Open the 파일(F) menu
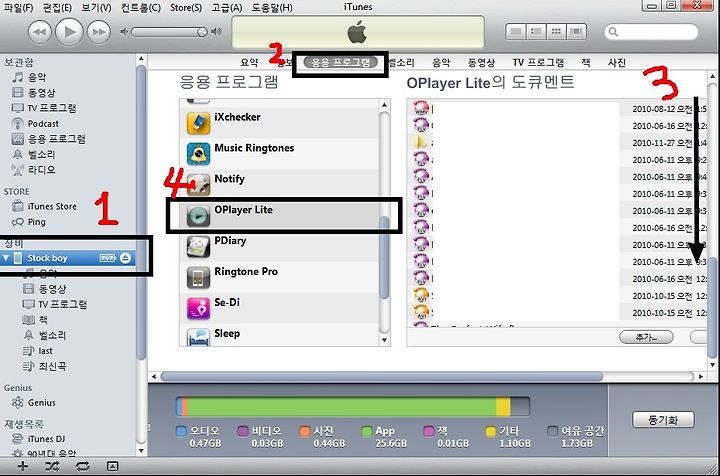Image resolution: width=720 pixels, height=476 pixels. (18, 7)
